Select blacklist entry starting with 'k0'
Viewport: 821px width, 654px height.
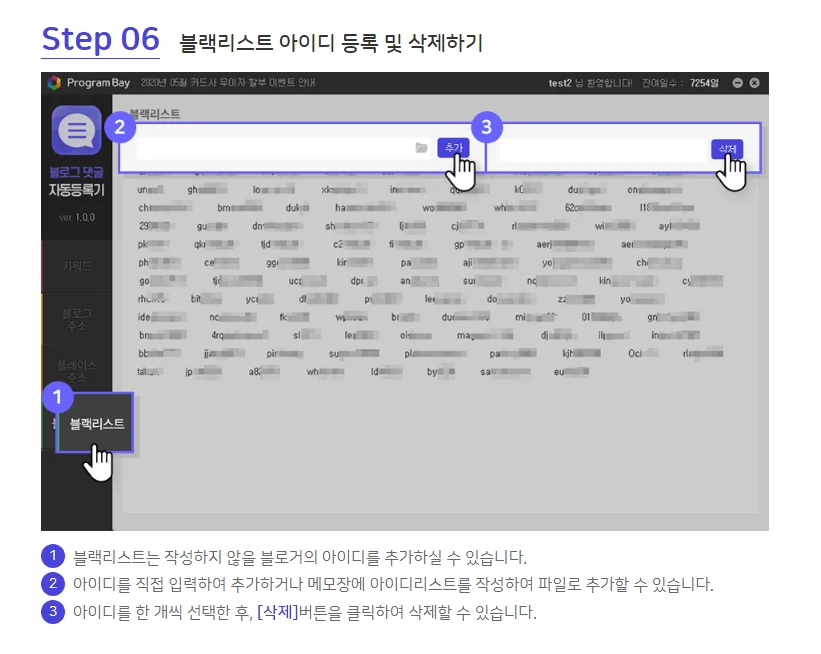pos(528,190)
